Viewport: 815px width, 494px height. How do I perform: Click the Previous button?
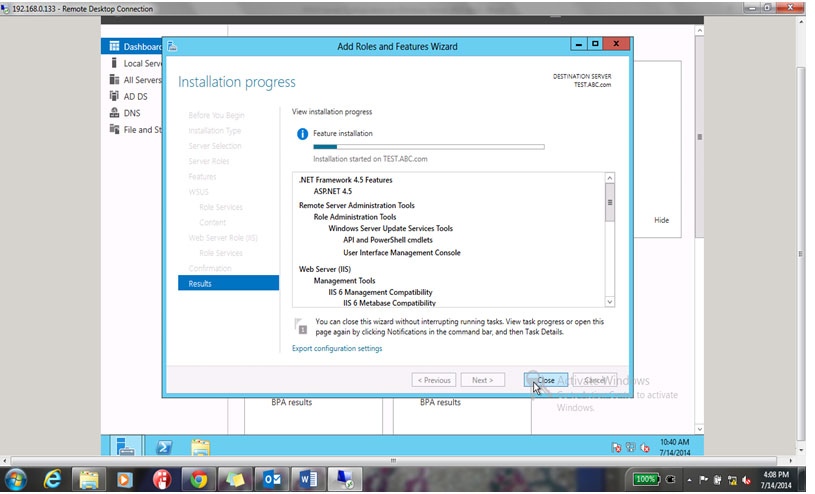pos(434,380)
